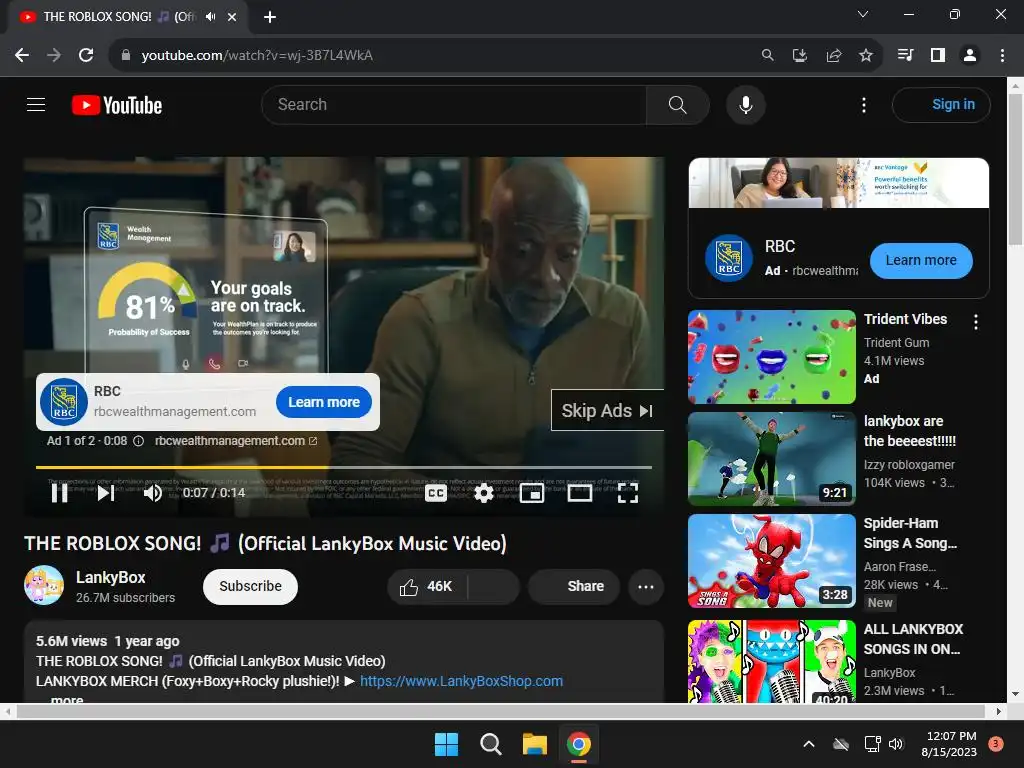Screen dimensions: 1024x768
Task: Open the media controls toolbar icon
Action: (x=905, y=55)
